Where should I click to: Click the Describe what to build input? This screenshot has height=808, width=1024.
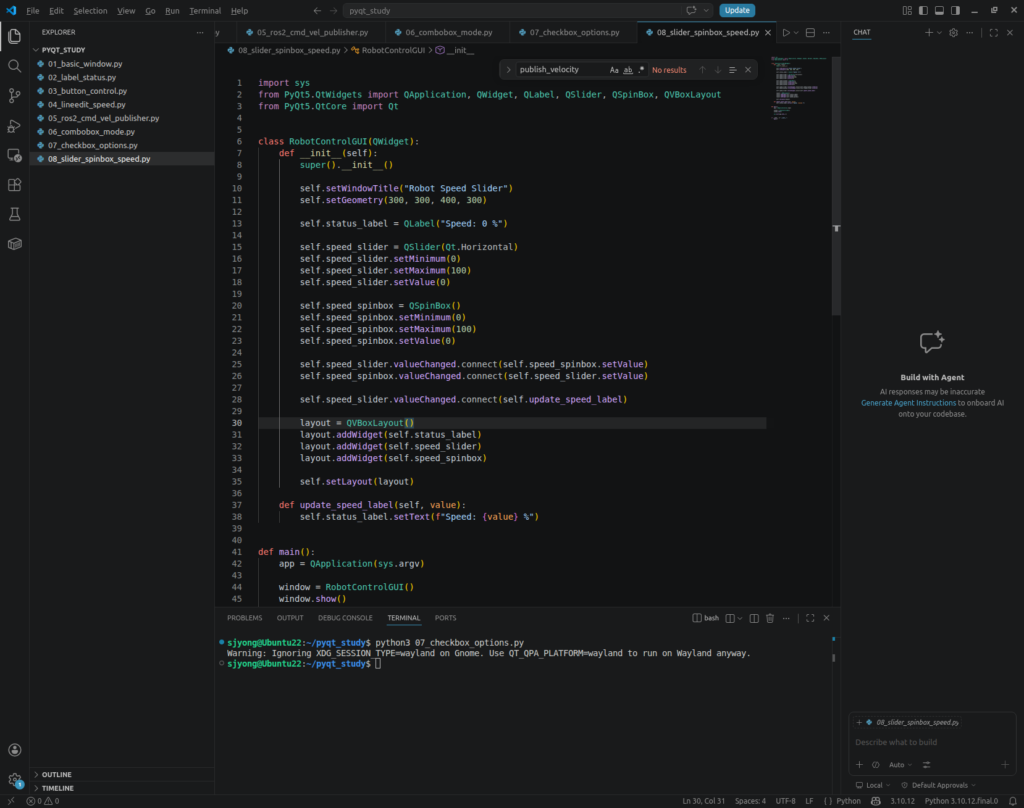pos(932,742)
